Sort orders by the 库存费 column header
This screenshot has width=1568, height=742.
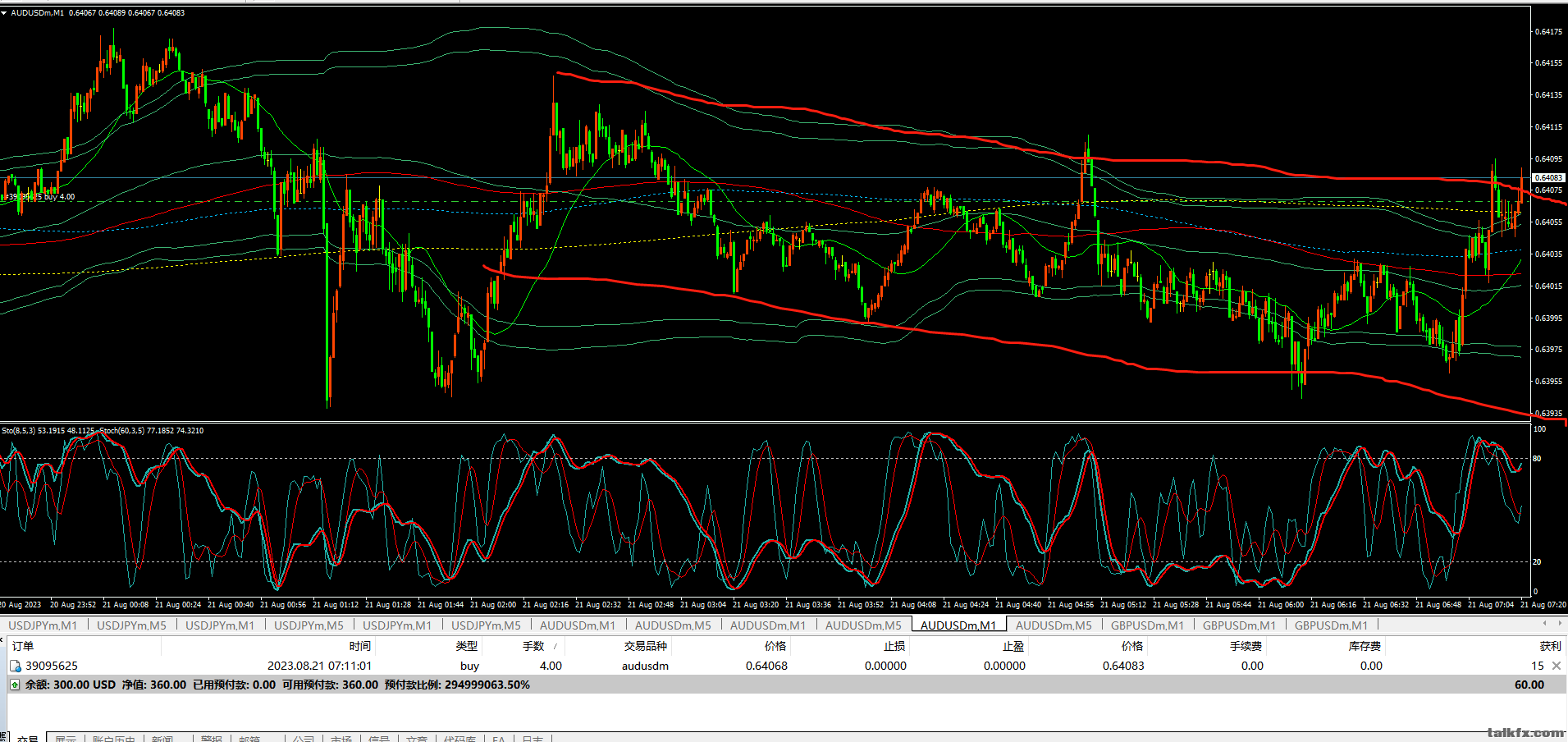pos(1365,646)
